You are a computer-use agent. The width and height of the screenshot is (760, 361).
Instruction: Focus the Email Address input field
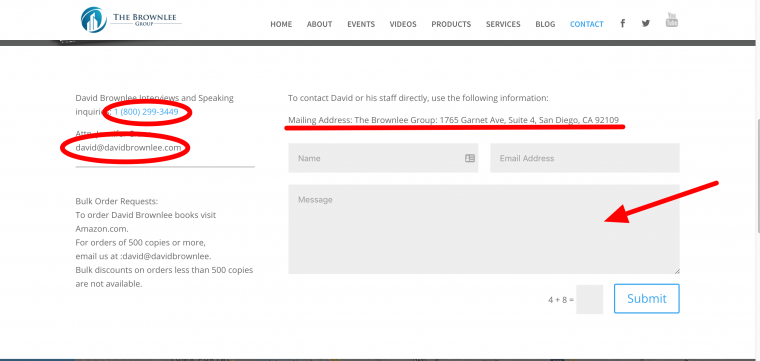coord(585,158)
